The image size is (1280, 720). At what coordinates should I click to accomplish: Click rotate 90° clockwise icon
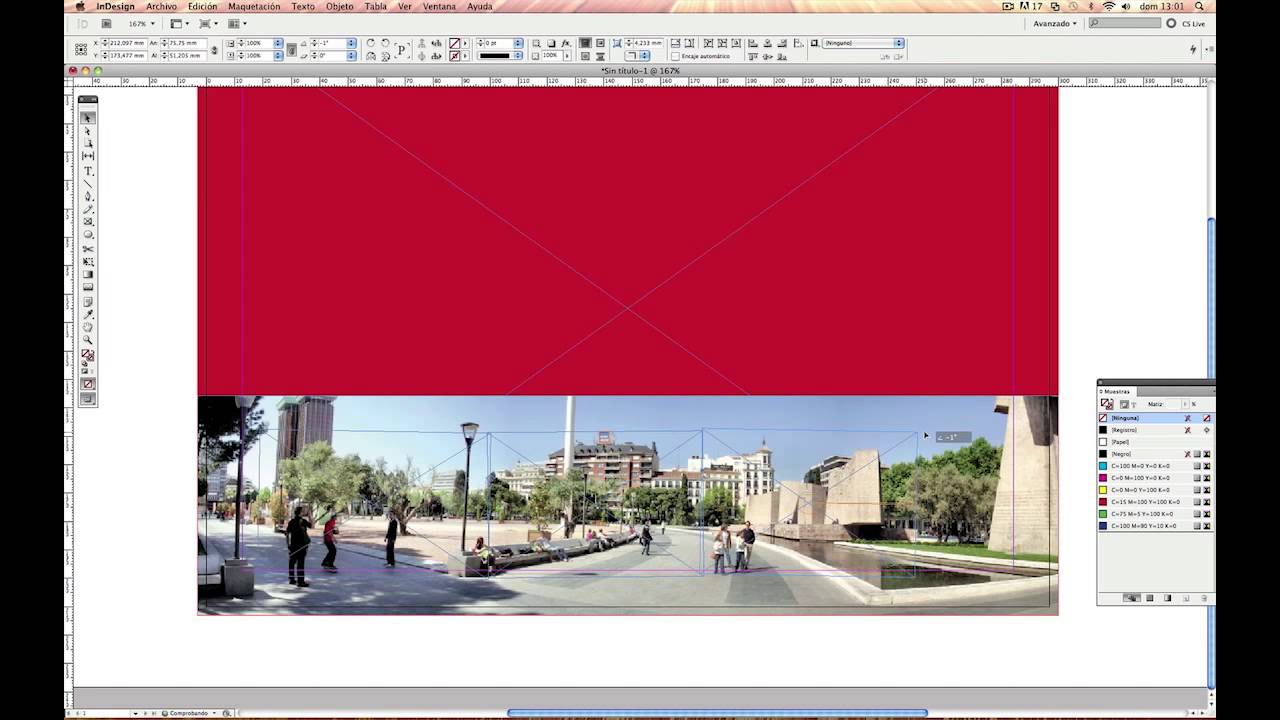click(x=371, y=43)
